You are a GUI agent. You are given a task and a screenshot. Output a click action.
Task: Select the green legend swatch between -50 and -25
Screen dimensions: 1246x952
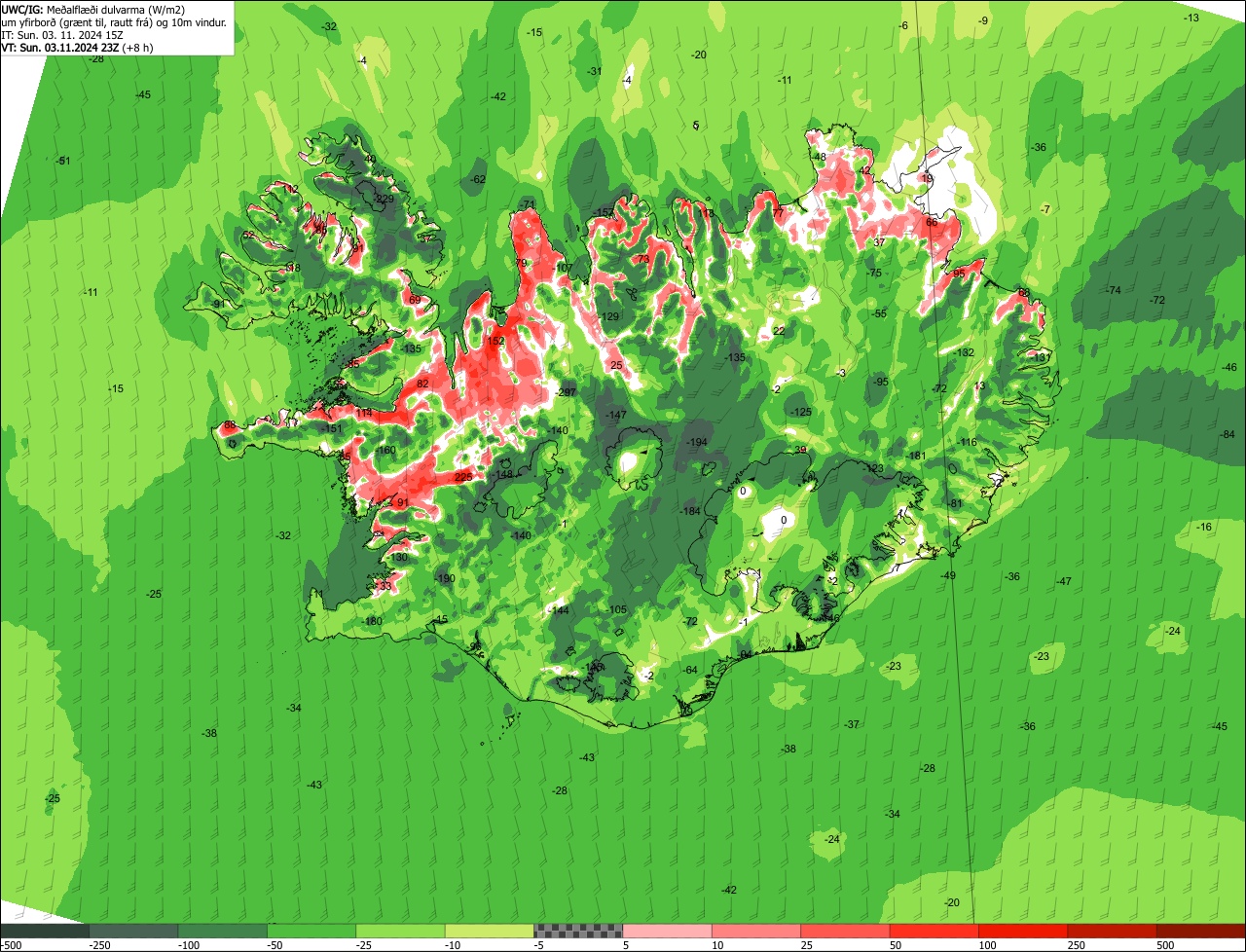click(311, 931)
